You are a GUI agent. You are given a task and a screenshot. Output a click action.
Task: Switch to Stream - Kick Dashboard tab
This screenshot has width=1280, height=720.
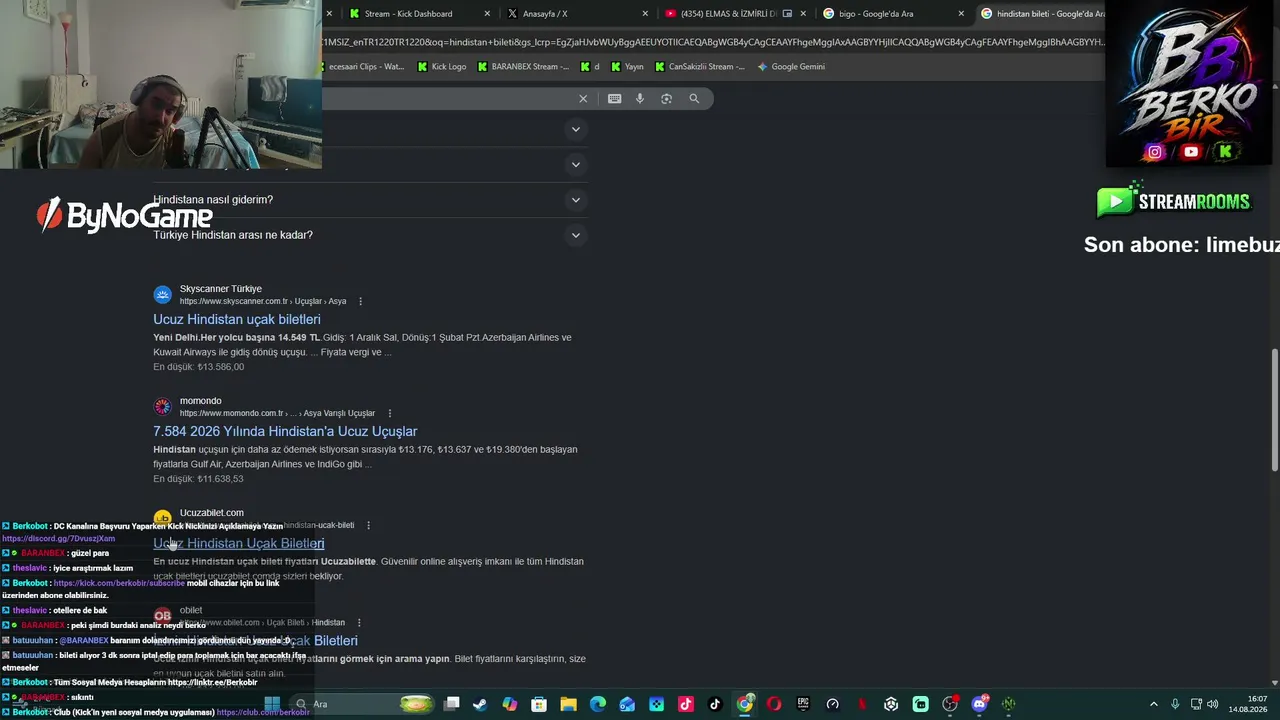click(x=421, y=14)
